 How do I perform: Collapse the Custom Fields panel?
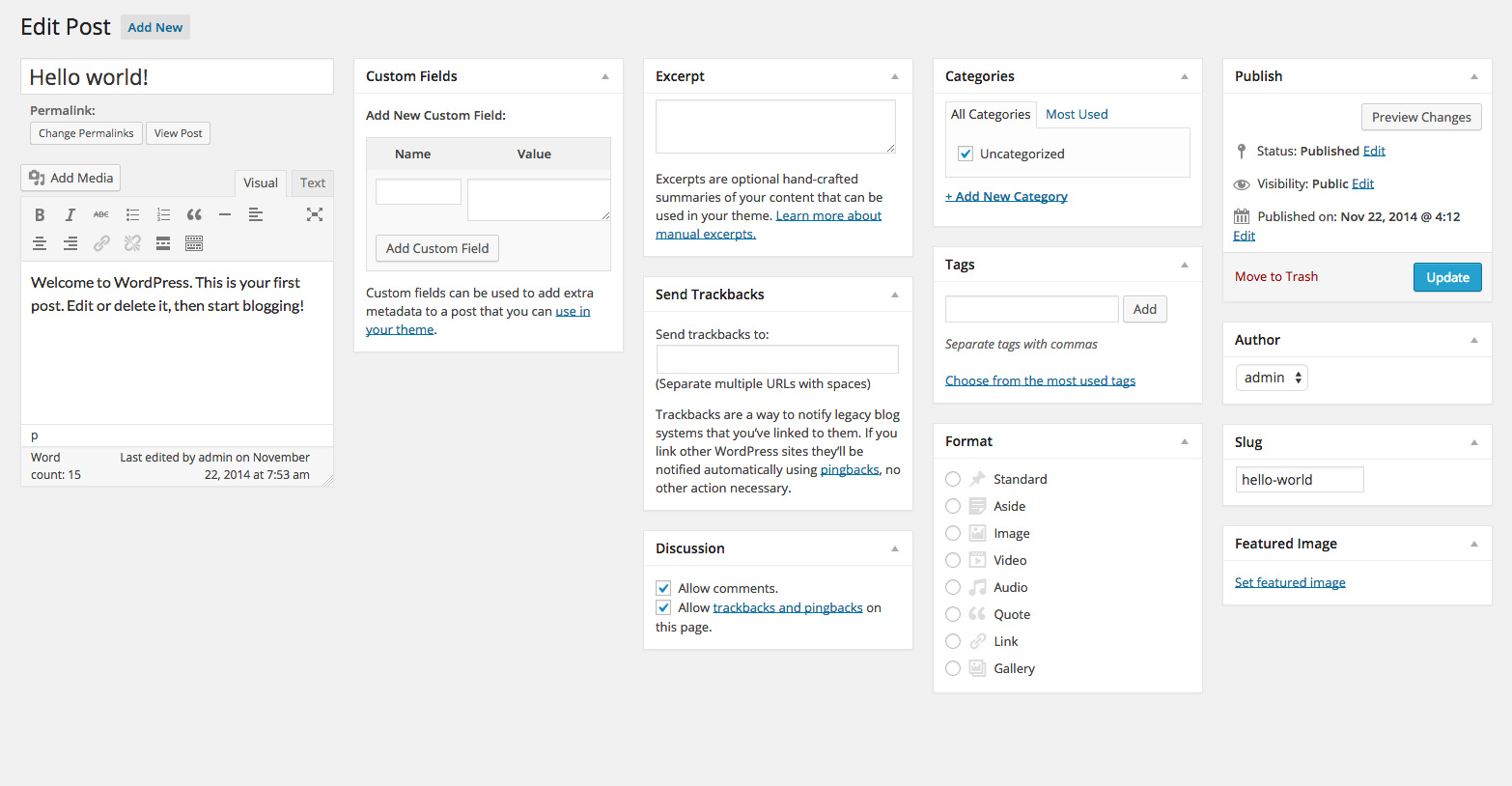(x=605, y=76)
